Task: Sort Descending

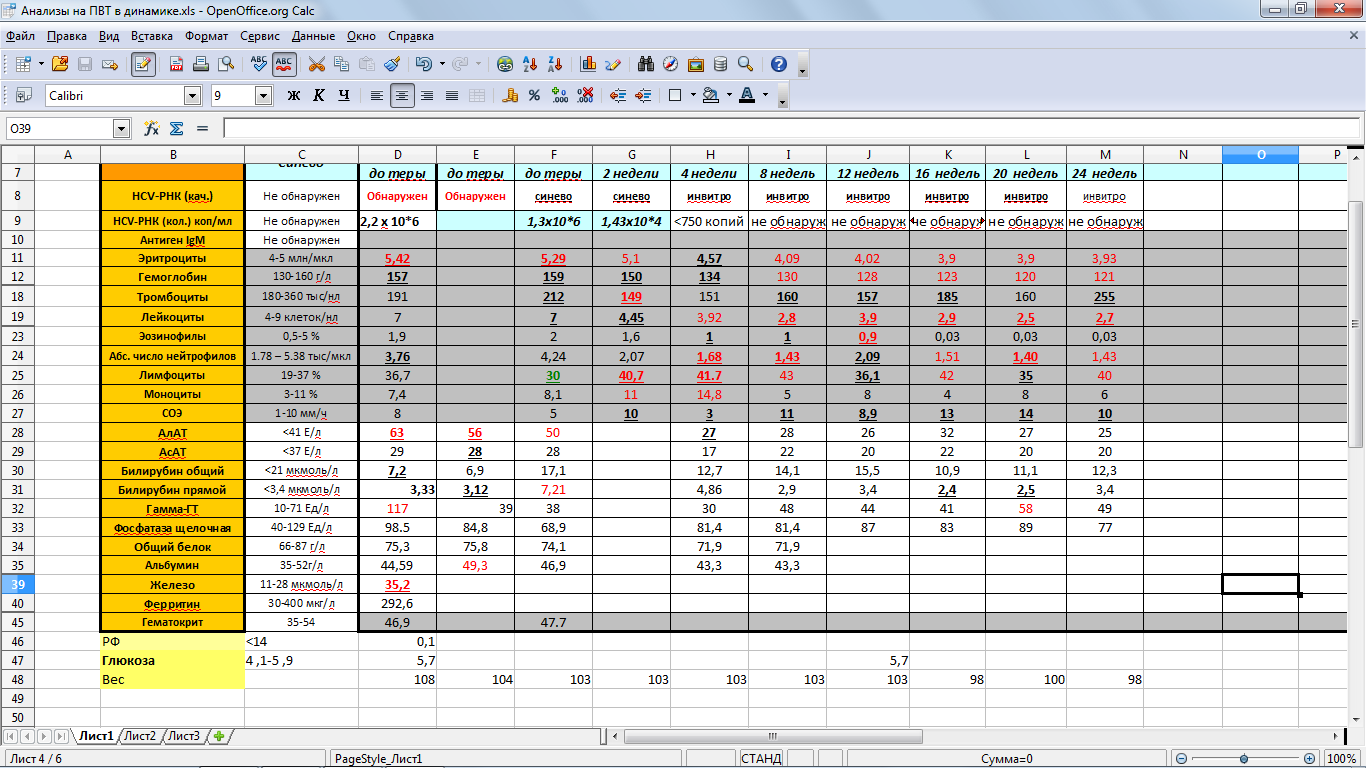Action: pos(554,64)
